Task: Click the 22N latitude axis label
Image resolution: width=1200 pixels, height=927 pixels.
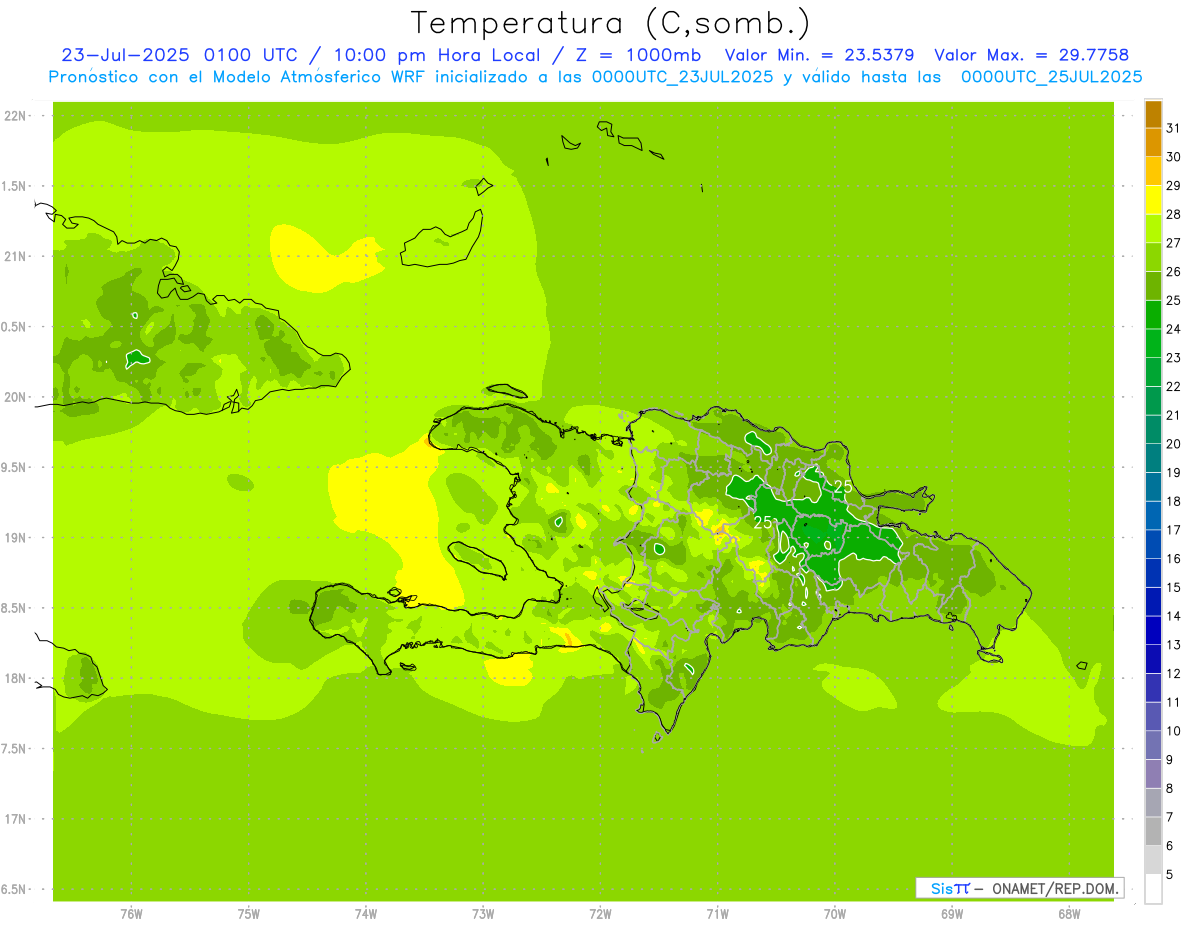Action: click(16, 116)
